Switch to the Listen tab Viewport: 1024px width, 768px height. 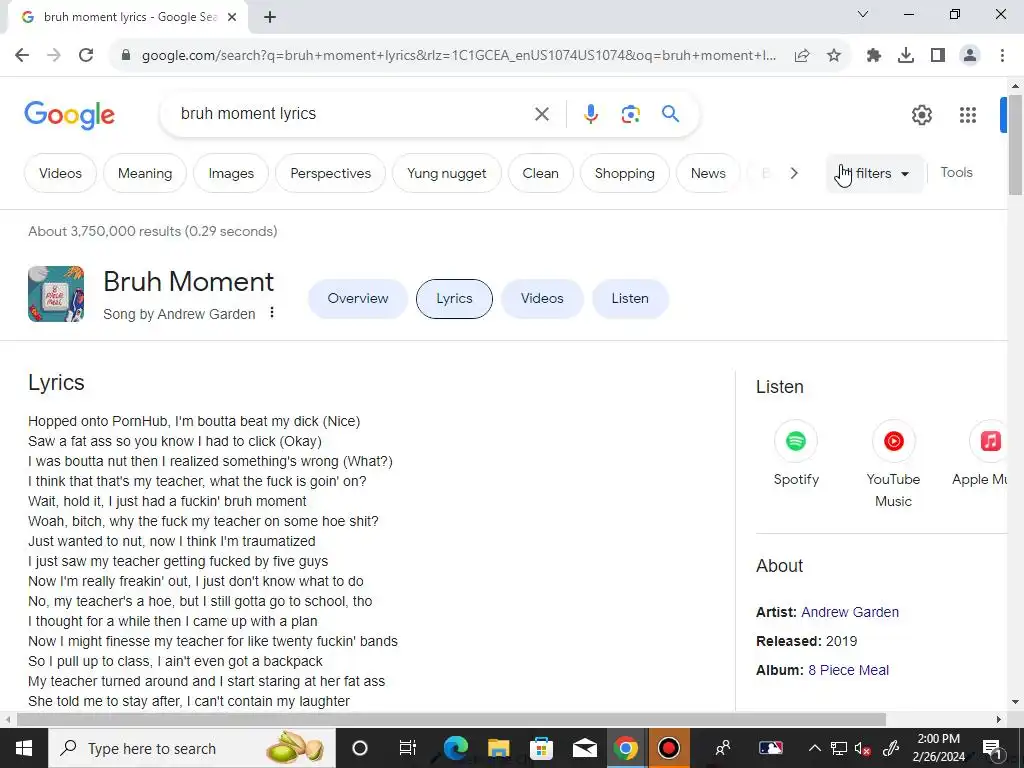pos(630,298)
